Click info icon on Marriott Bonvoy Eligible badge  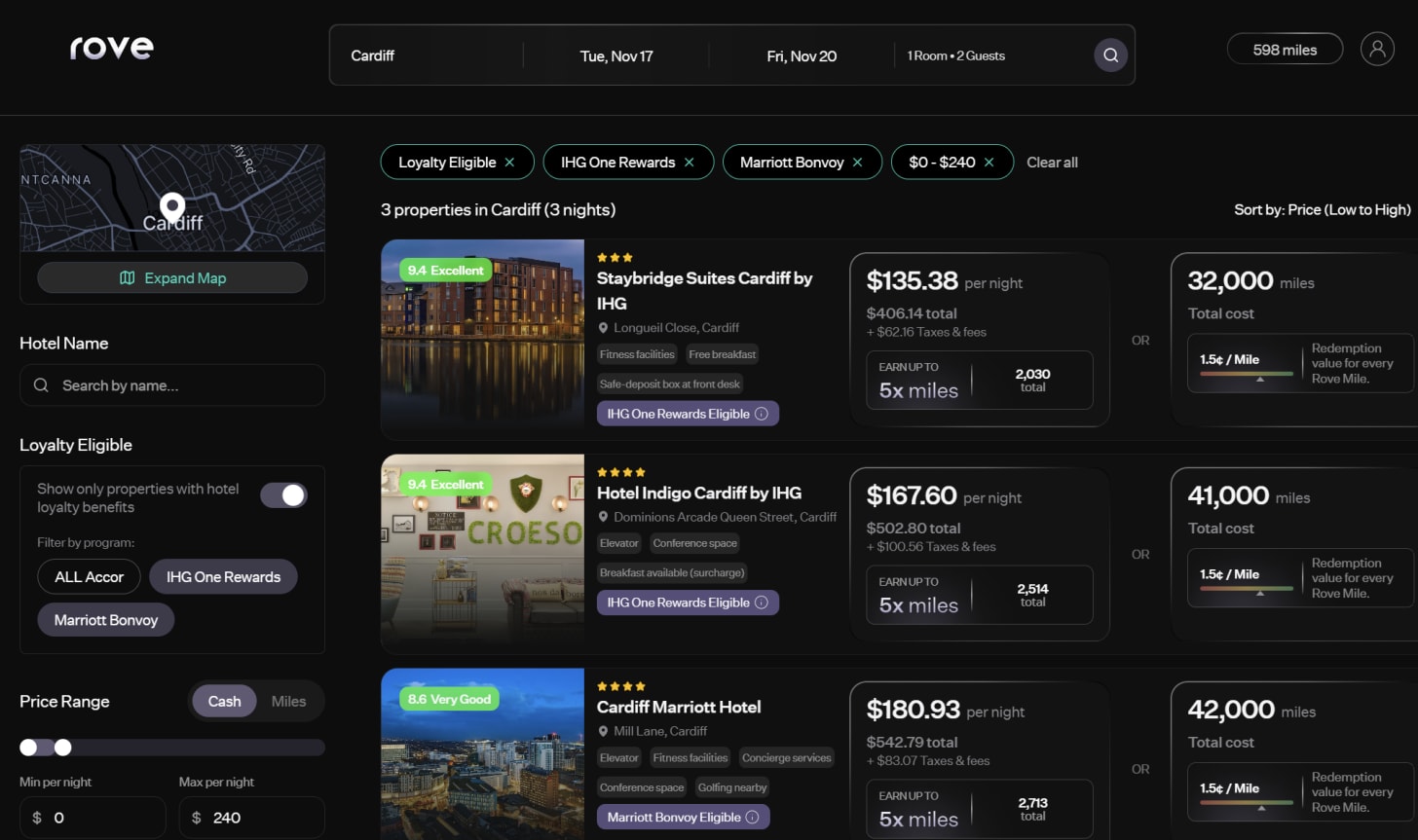pos(753,818)
